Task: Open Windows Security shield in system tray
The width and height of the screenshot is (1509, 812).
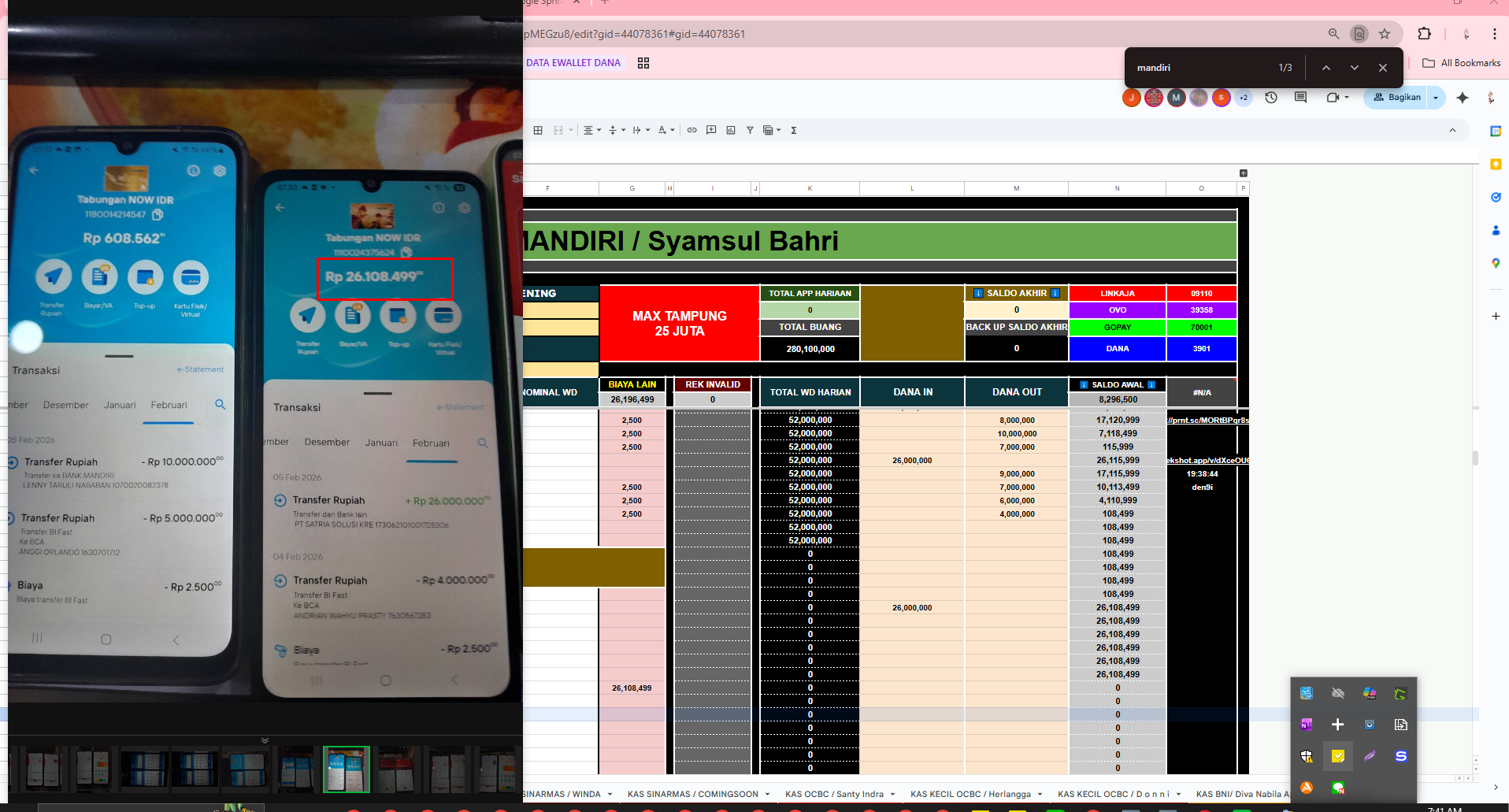Action: [x=1307, y=756]
